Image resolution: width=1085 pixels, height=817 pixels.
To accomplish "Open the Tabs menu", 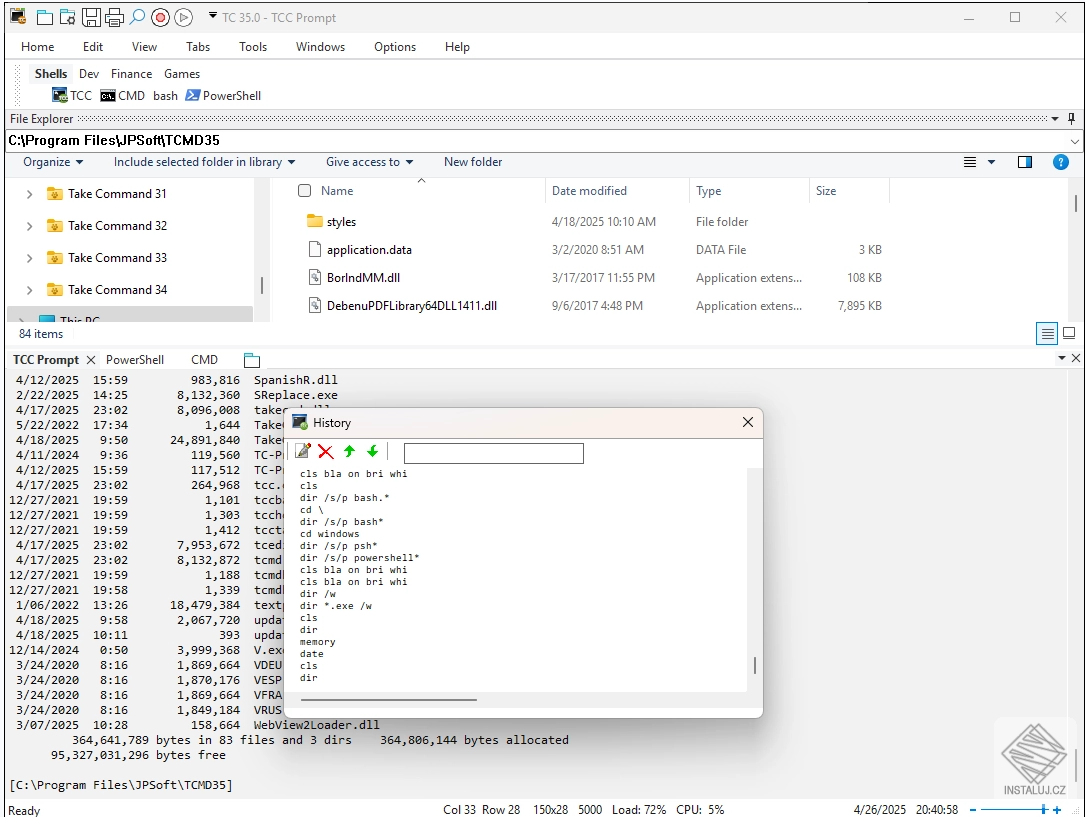I will (198, 47).
